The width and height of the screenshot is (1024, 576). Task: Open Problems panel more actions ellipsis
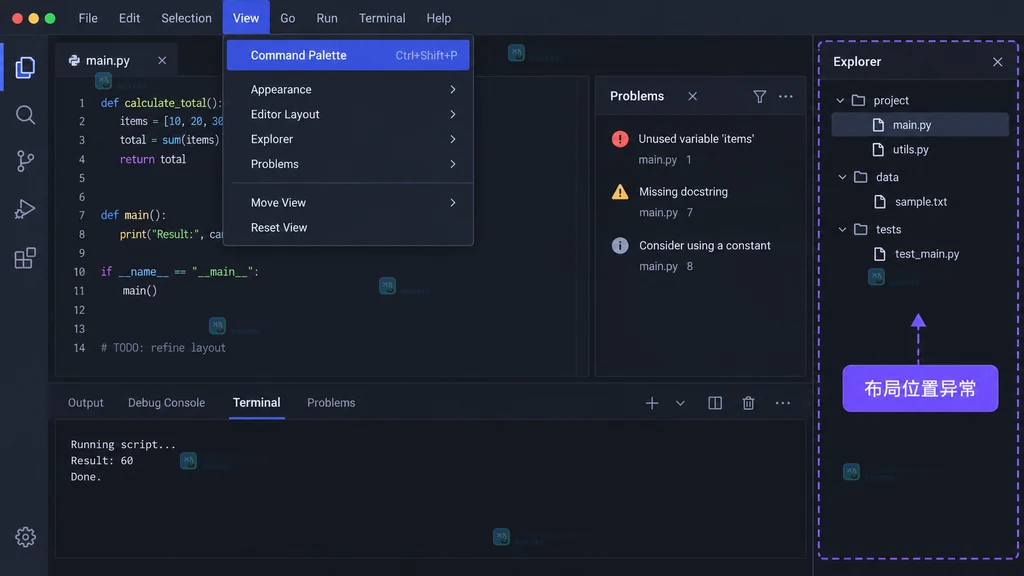(x=786, y=97)
